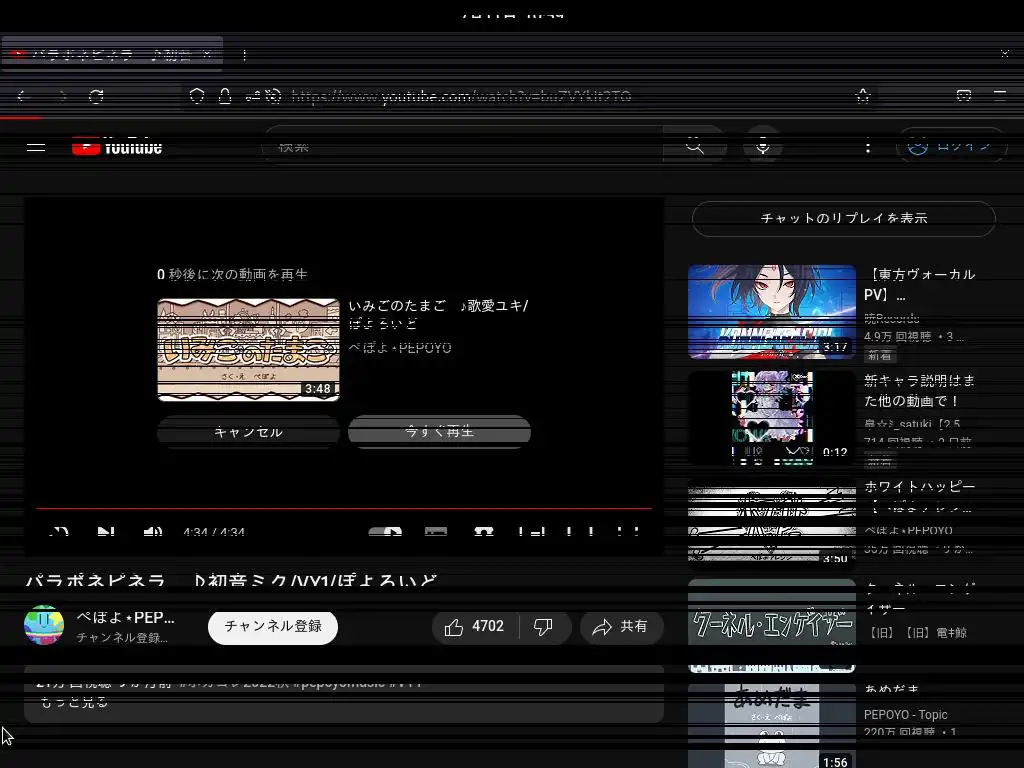
Task: Open the Firefox application menu icon
Action: coord(1000,96)
